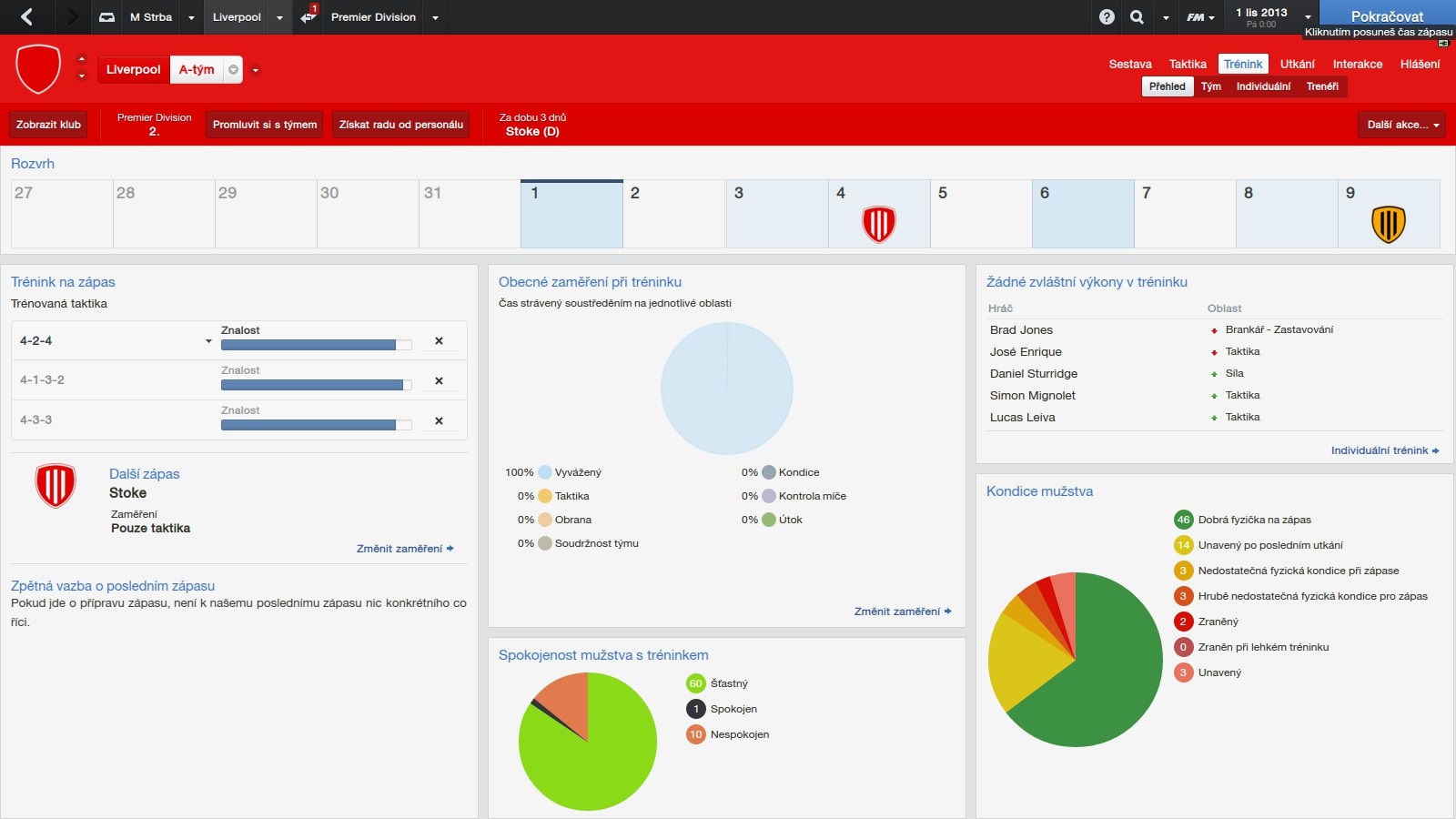The image size is (1456, 819).
Task: Open the transfers notification icon
Action: pyautogui.click(x=308, y=16)
